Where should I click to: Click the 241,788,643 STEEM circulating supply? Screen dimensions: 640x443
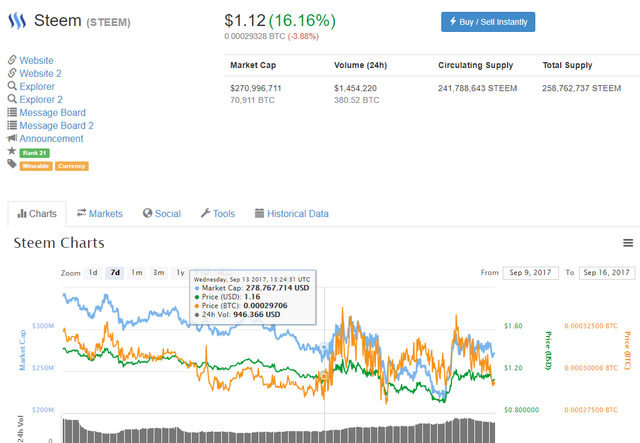click(478, 88)
